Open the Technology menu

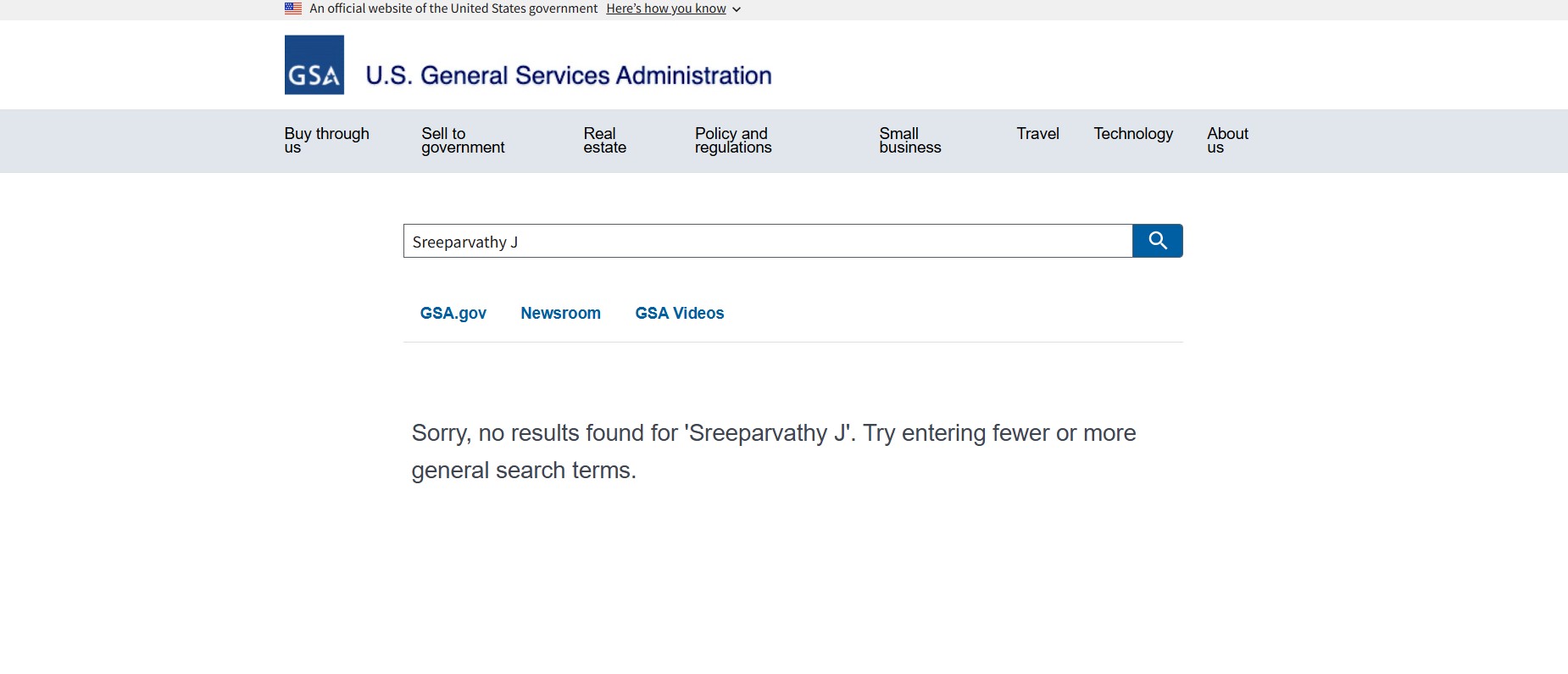[x=1133, y=134]
